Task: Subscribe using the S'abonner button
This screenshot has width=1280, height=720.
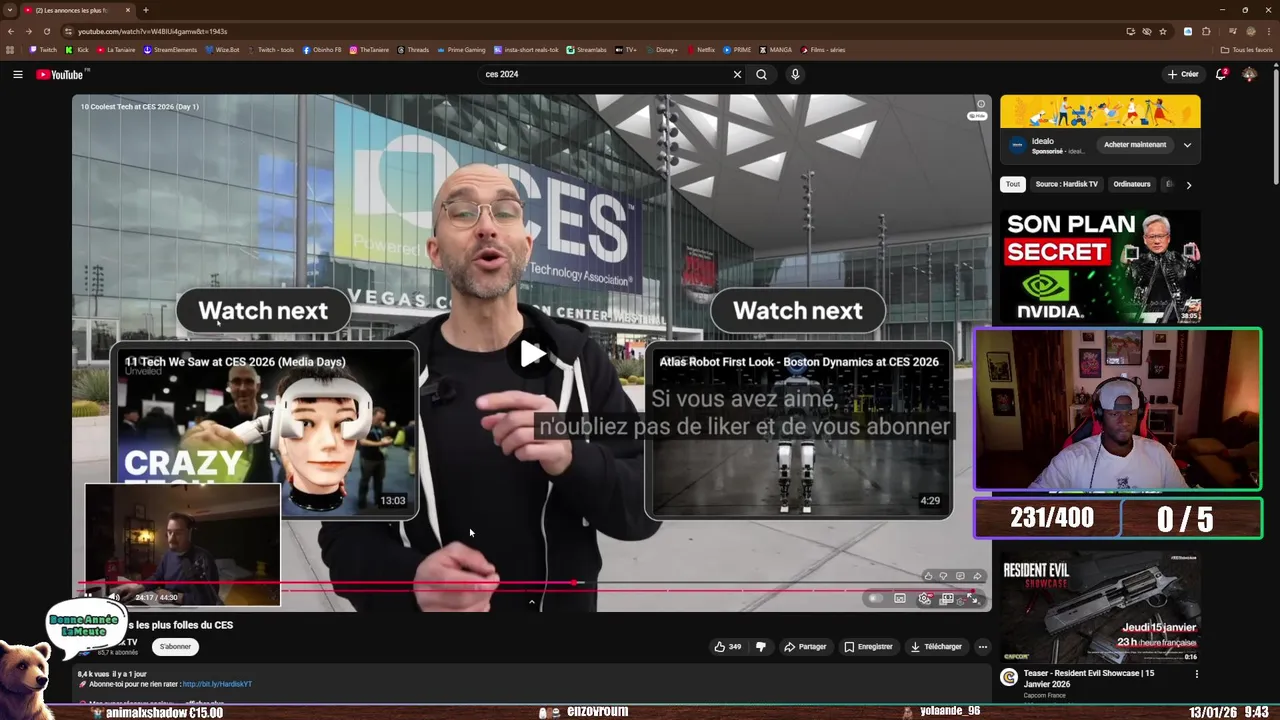Action: (175, 647)
